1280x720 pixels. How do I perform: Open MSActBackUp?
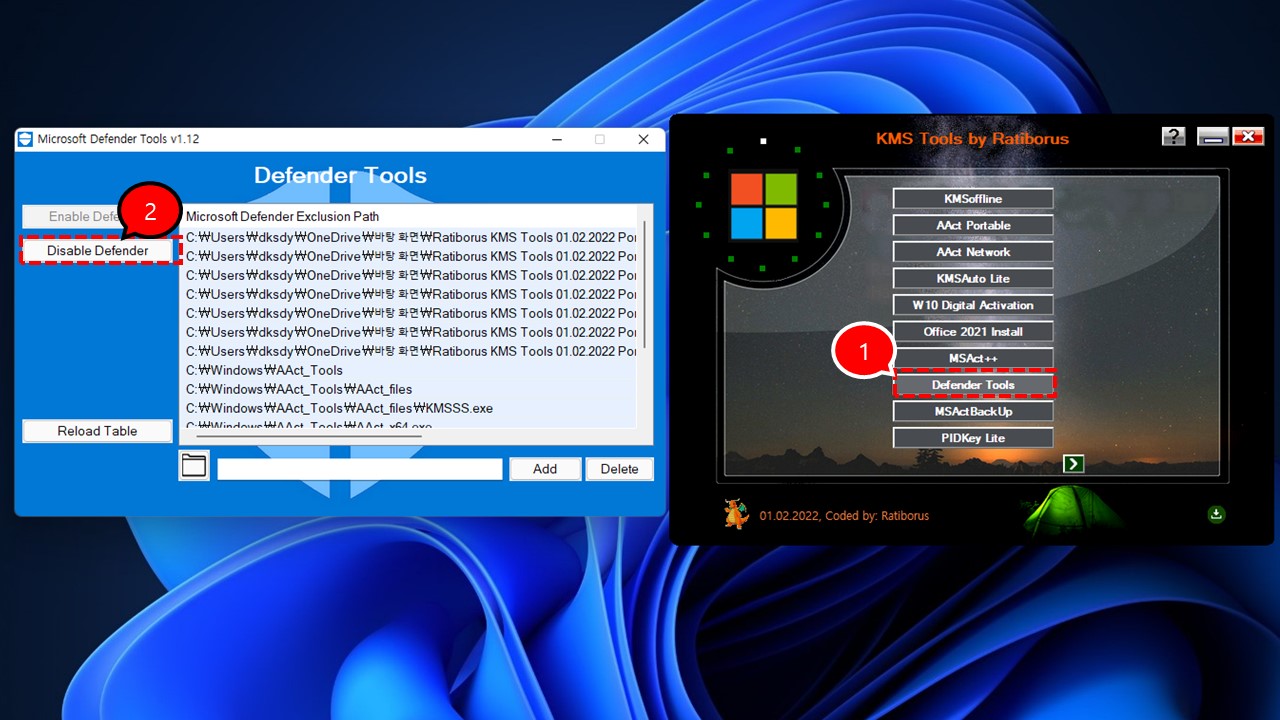pyautogui.click(x=973, y=411)
